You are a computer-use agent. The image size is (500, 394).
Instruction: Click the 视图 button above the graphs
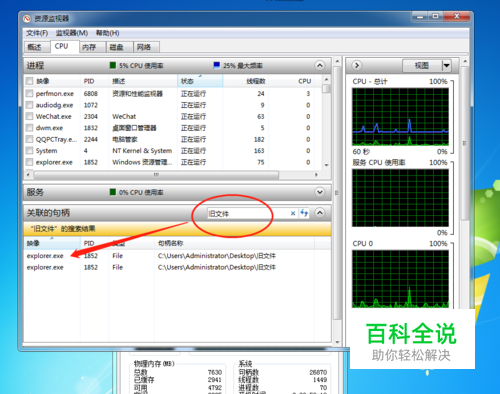[422, 66]
